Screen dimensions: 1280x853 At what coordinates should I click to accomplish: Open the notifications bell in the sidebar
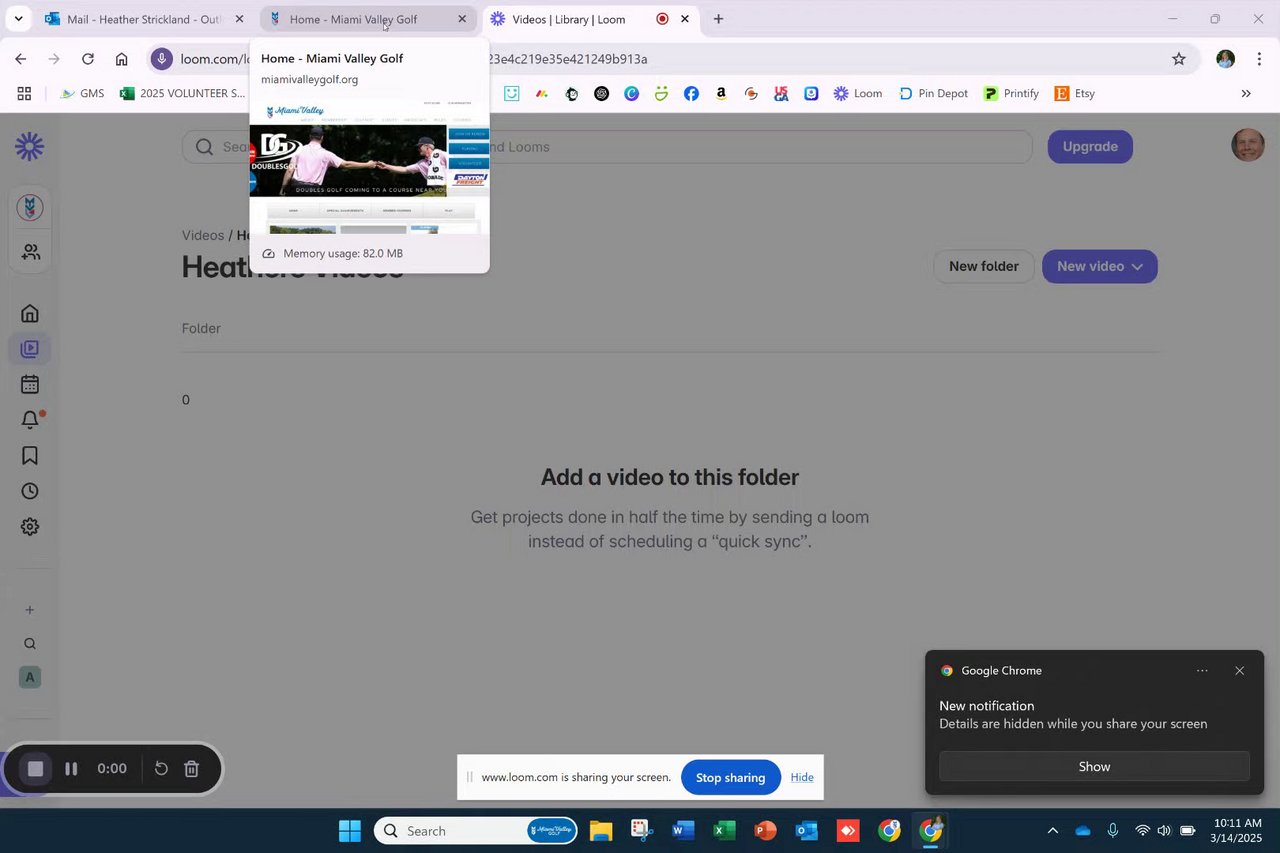tap(30, 420)
